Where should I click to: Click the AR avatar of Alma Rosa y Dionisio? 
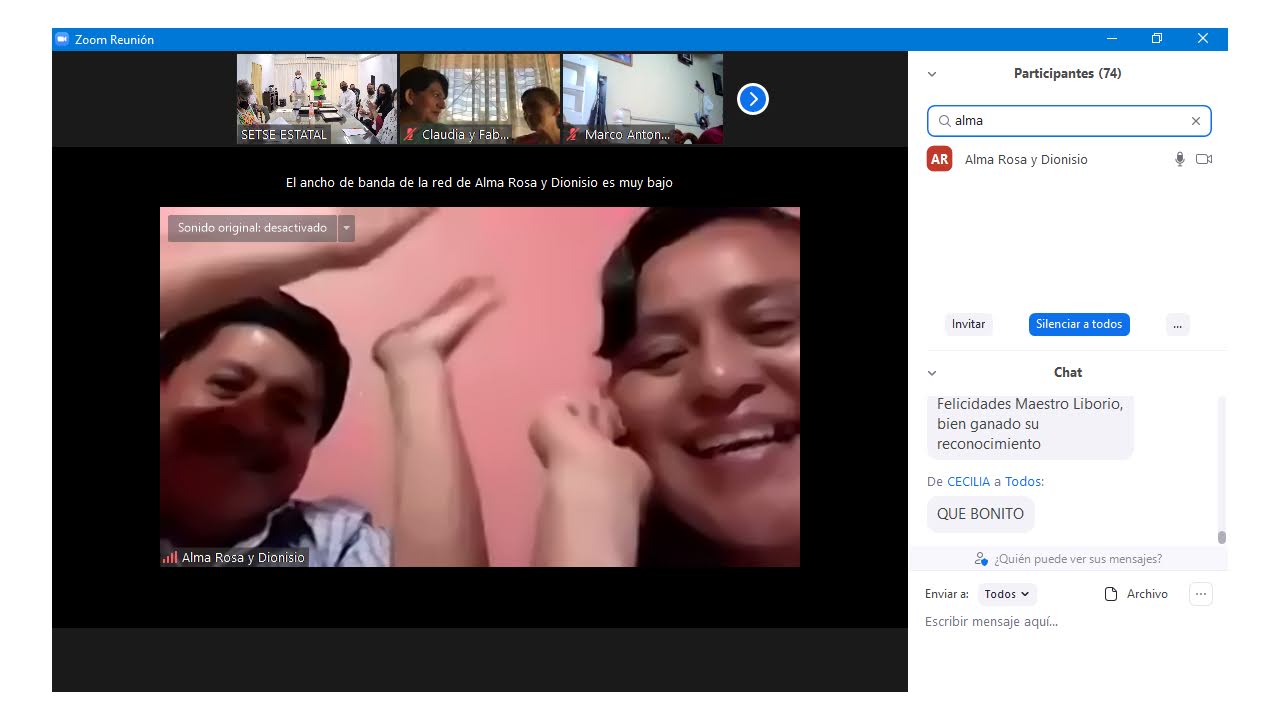click(x=939, y=159)
